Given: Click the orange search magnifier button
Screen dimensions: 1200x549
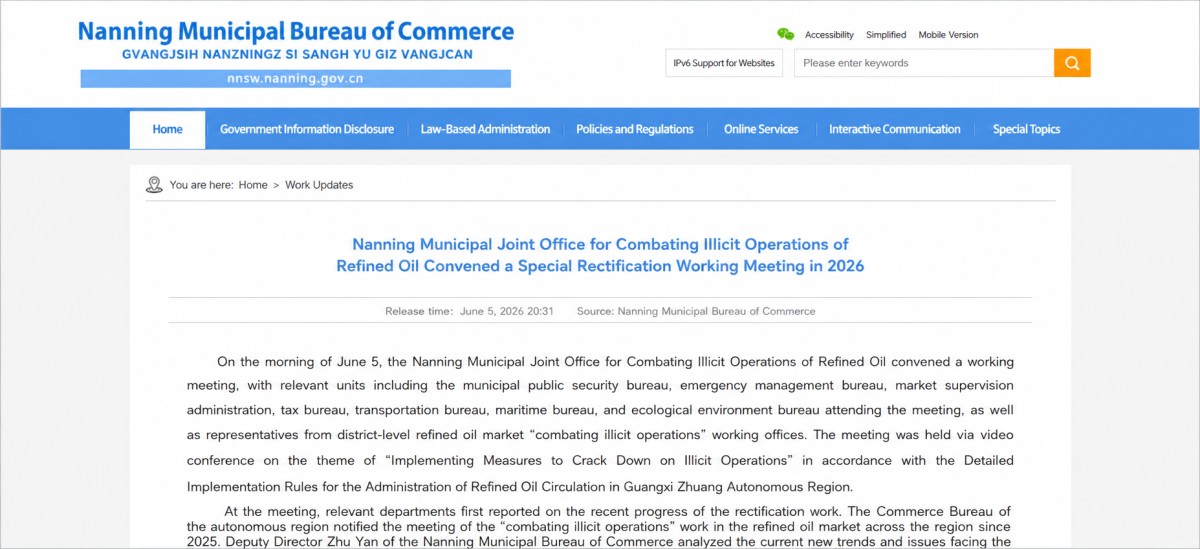Looking at the screenshot, I should [1072, 63].
